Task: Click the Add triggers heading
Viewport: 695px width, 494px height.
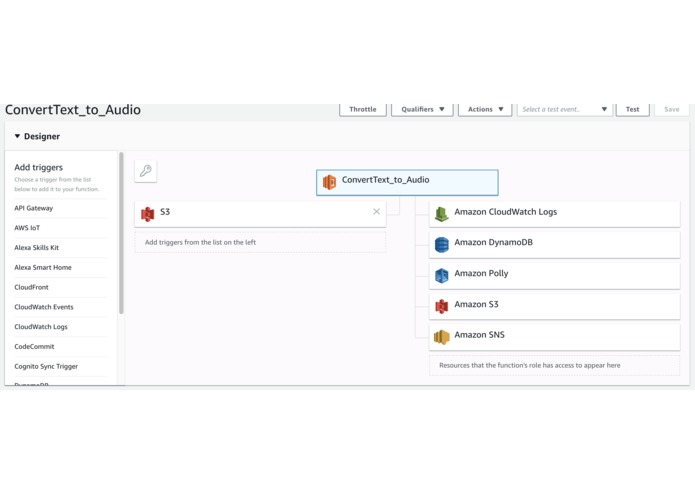Action: [x=39, y=167]
